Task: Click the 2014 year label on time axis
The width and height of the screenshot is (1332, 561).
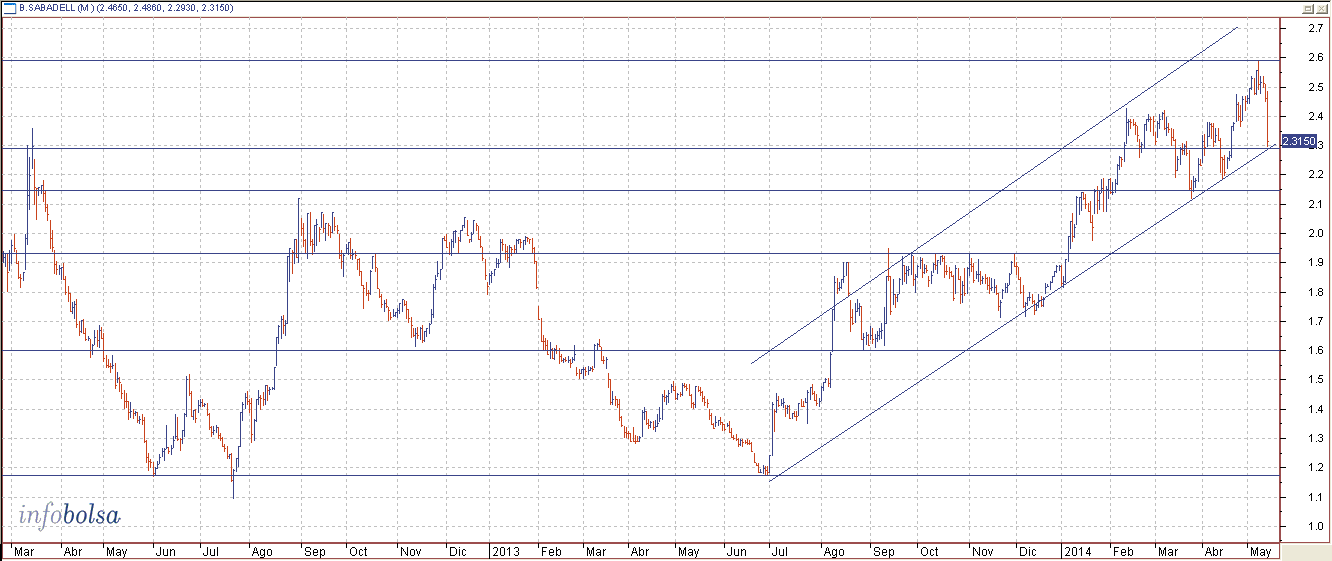Action: pyautogui.click(x=1077, y=551)
